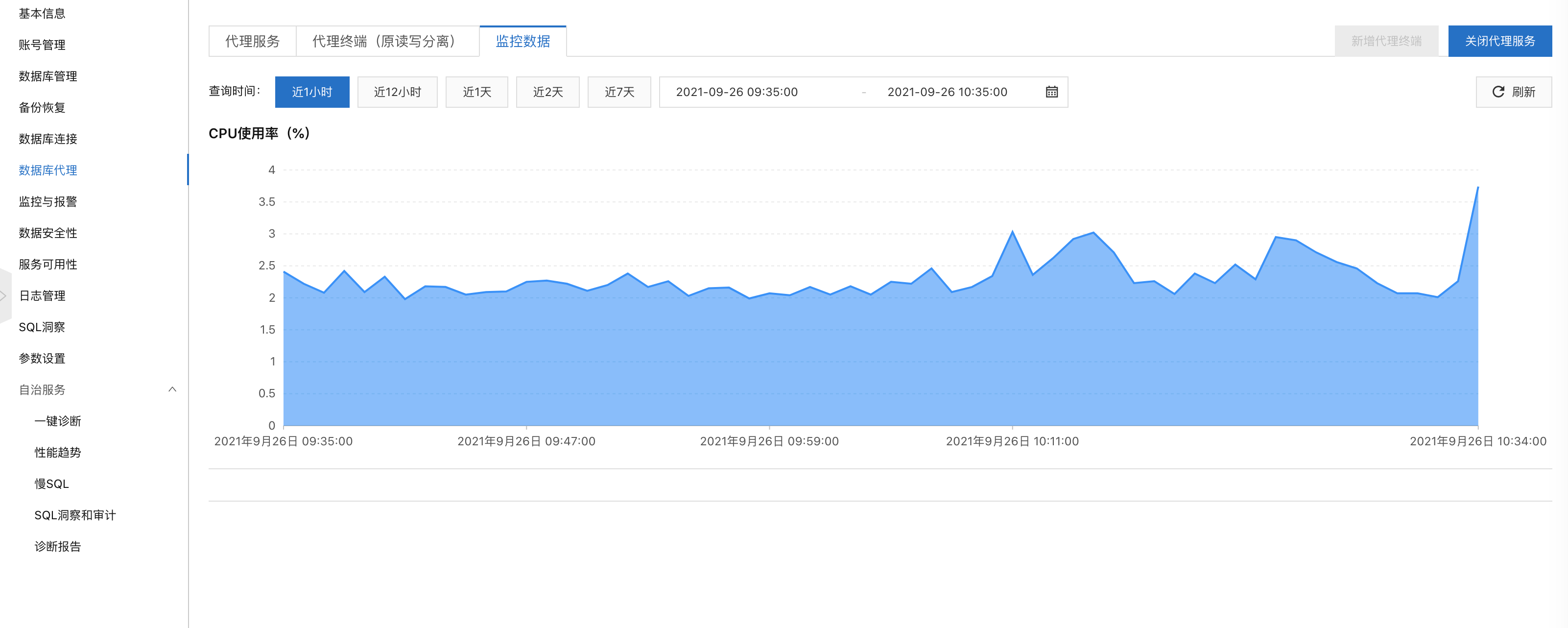The height and width of the screenshot is (628, 1568).
Task: Switch to the 代理服务 tab
Action: point(253,42)
